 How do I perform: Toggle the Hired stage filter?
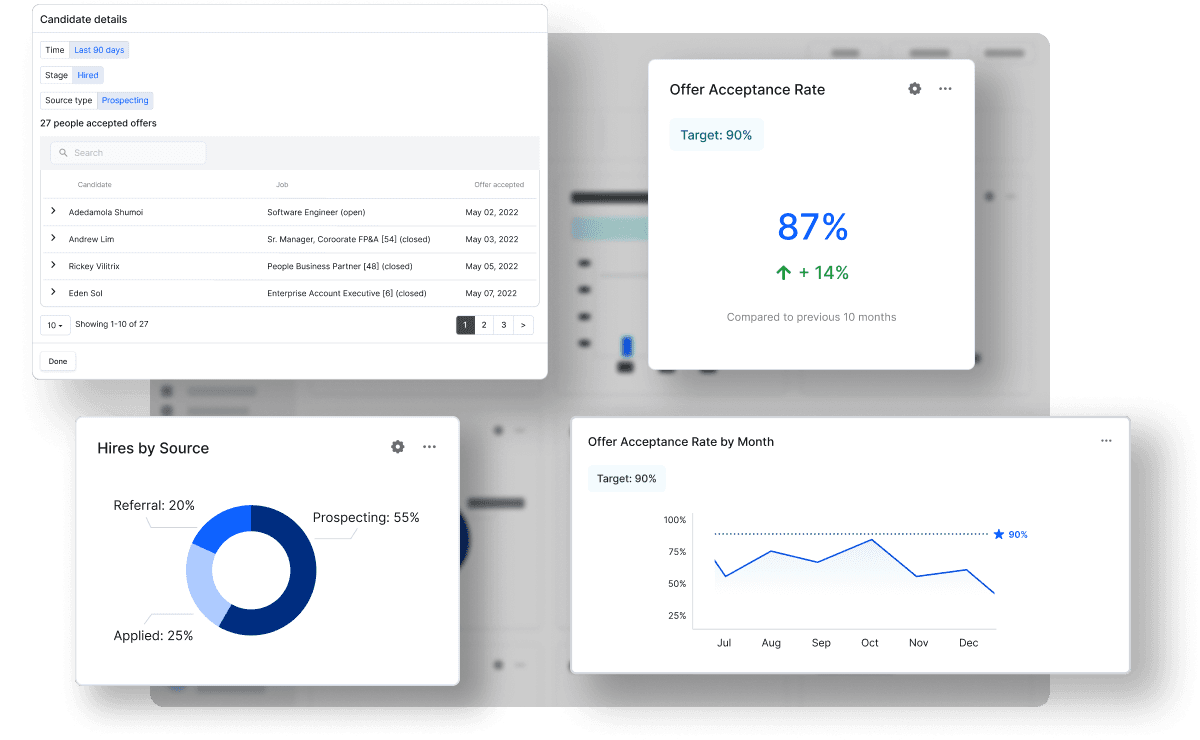[87, 74]
